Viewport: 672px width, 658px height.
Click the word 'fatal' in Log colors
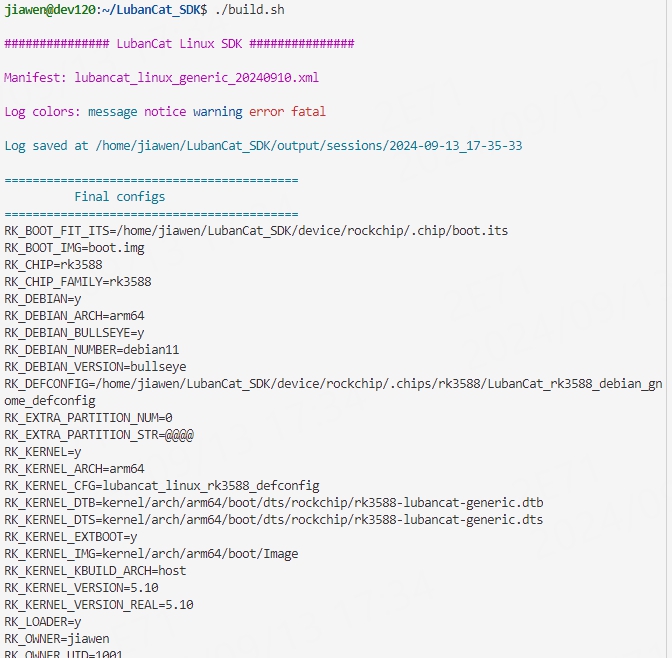(309, 111)
